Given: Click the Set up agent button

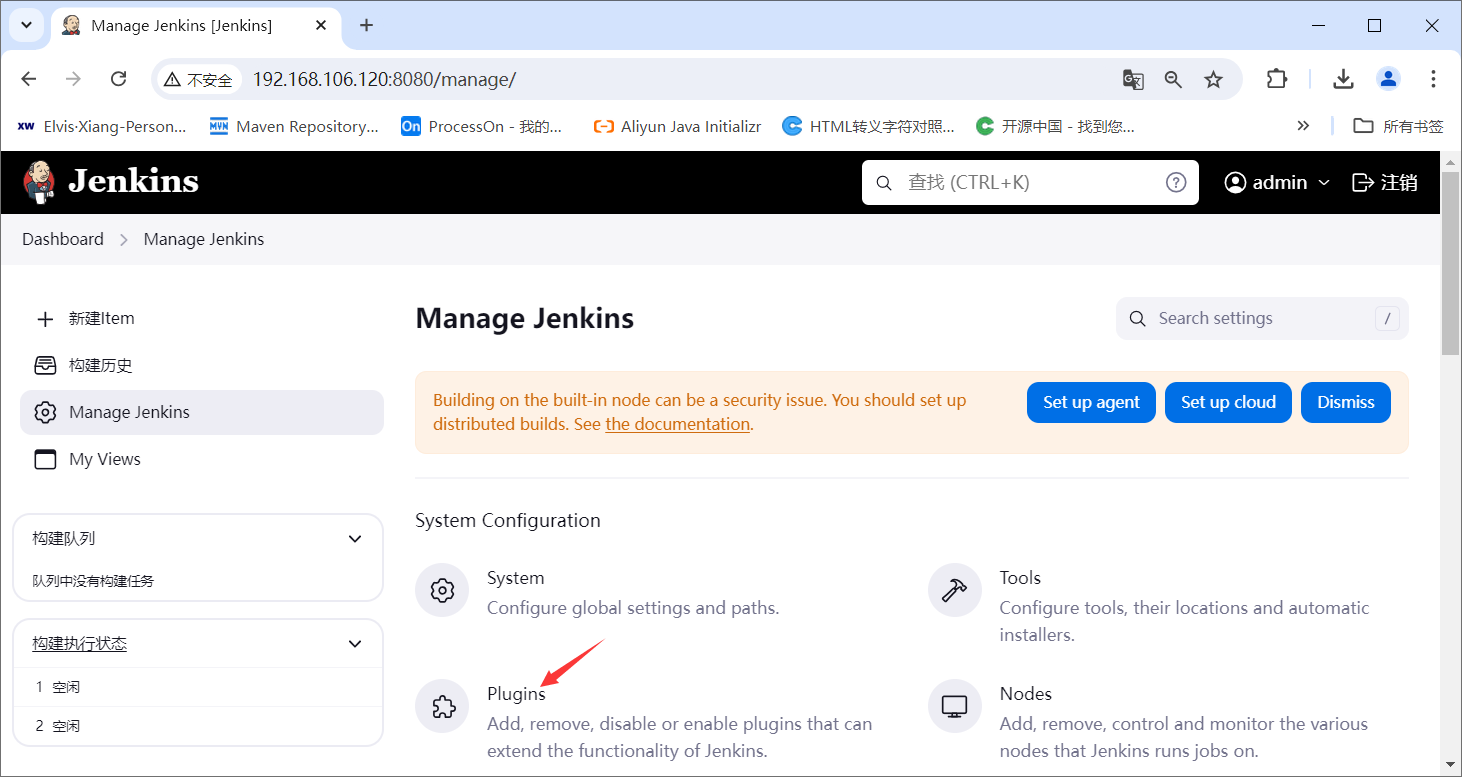Looking at the screenshot, I should click(x=1091, y=402).
